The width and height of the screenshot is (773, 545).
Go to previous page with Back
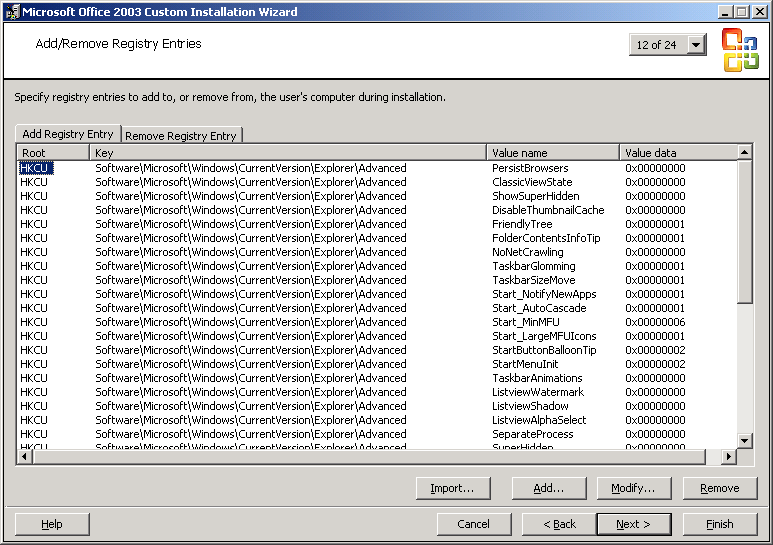(x=560, y=524)
